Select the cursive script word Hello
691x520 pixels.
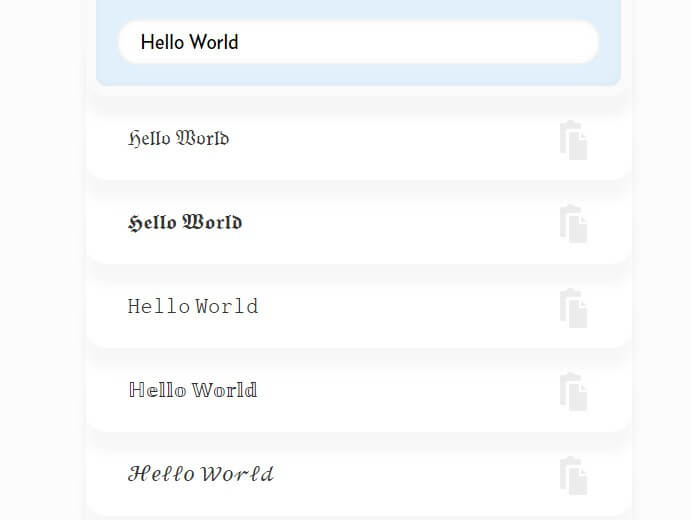161,474
